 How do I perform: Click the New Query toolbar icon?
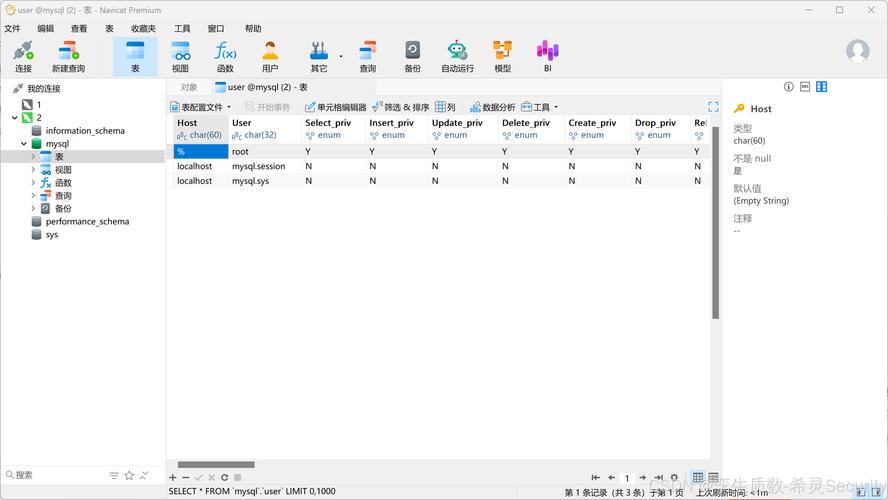coord(69,57)
